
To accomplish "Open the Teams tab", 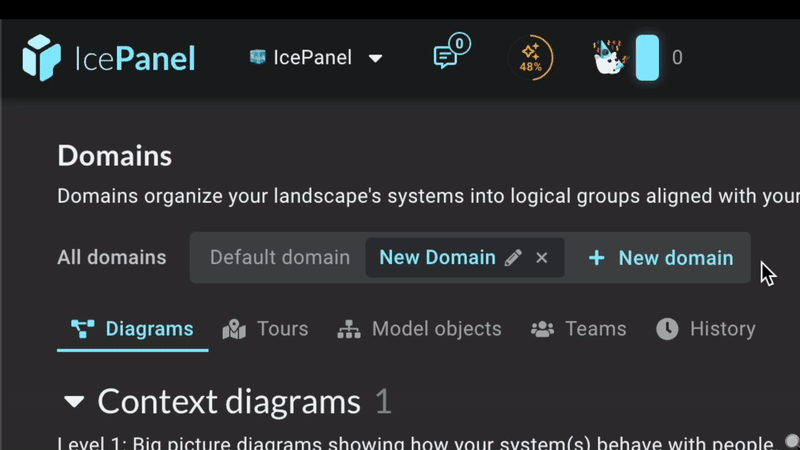I will tap(579, 329).
